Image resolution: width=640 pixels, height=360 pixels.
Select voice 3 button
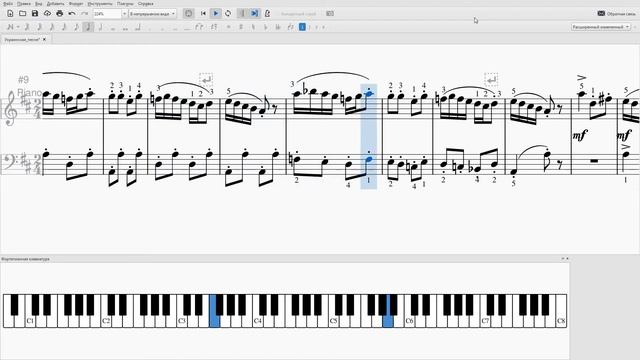click(317, 27)
